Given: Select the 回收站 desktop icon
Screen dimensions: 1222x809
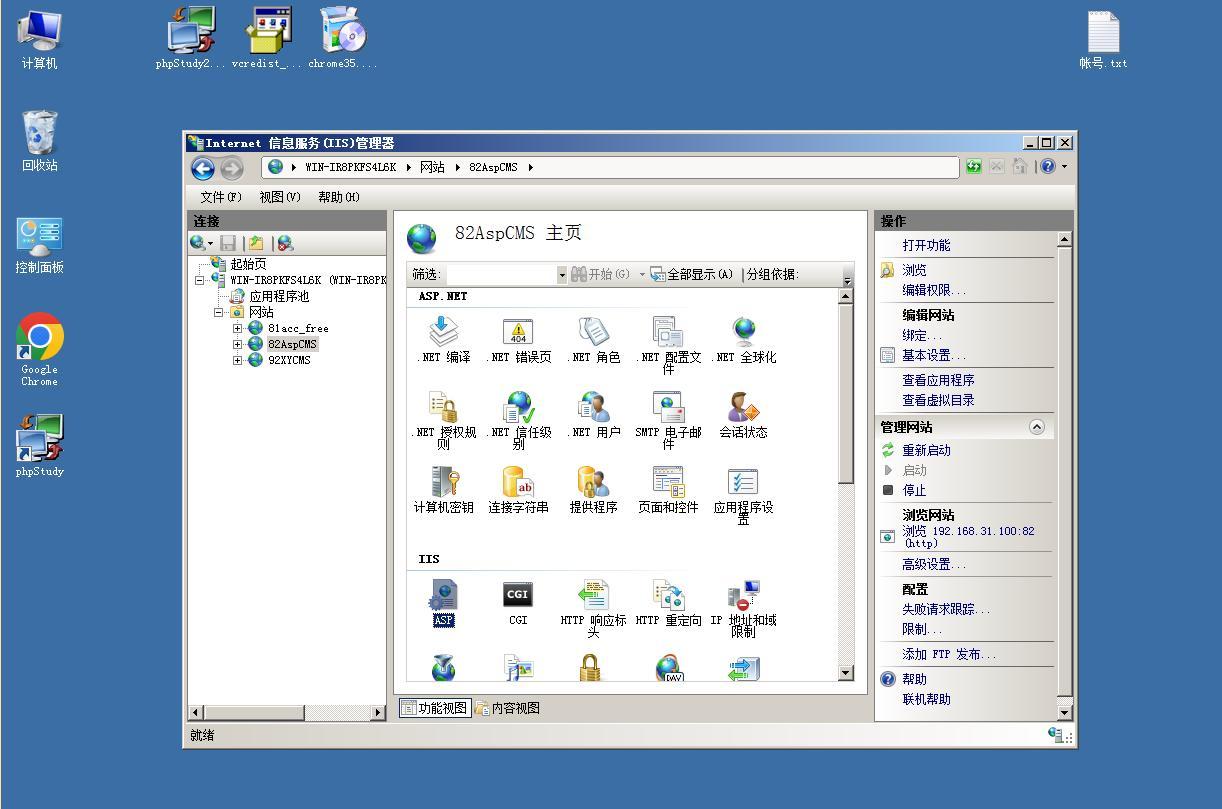Looking at the screenshot, I should (x=40, y=141).
